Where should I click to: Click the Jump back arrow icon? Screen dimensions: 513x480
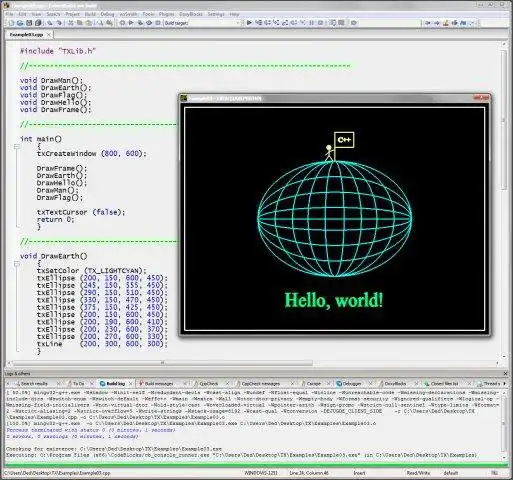428,23
